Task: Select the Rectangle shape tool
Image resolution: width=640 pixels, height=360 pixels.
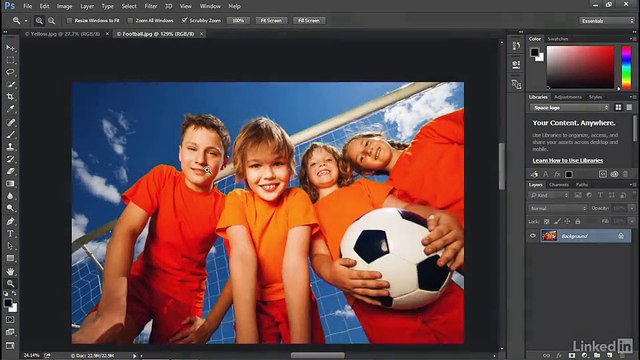Action: [10, 258]
